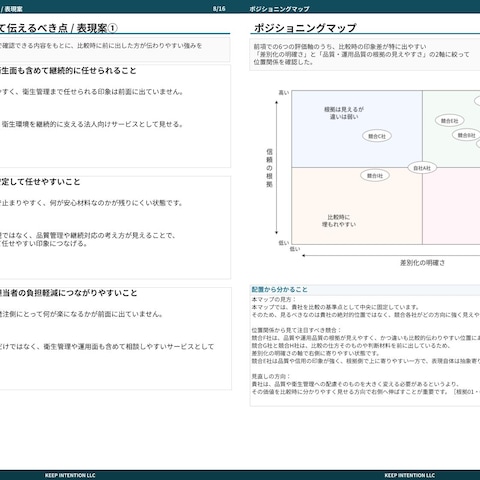Click the 根拠は見えるが違いは弱い quadrant label
This screenshot has height=480, width=480.
[x=344, y=113]
